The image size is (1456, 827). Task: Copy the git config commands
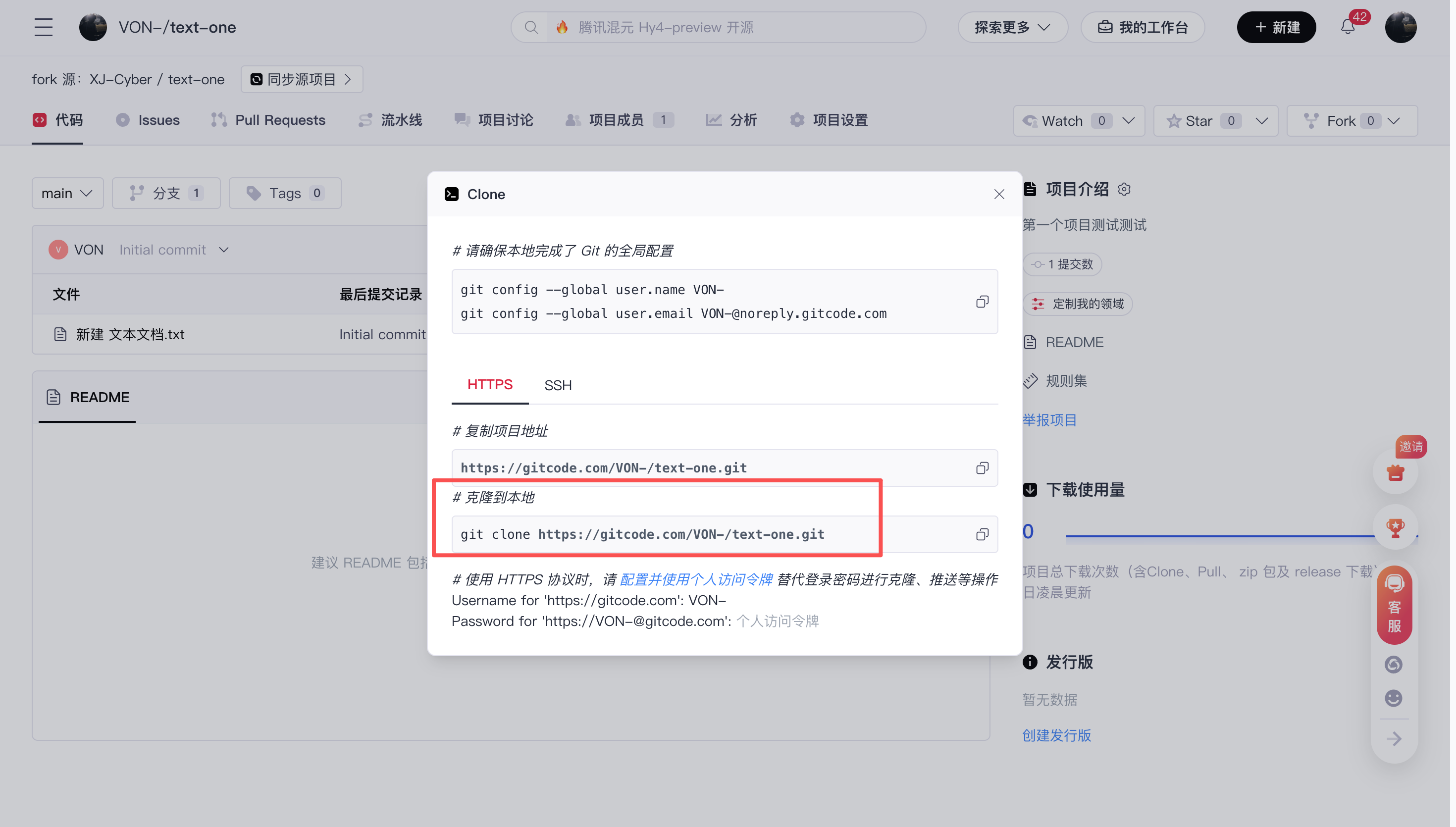pyautogui.click(x=982, y=302)
